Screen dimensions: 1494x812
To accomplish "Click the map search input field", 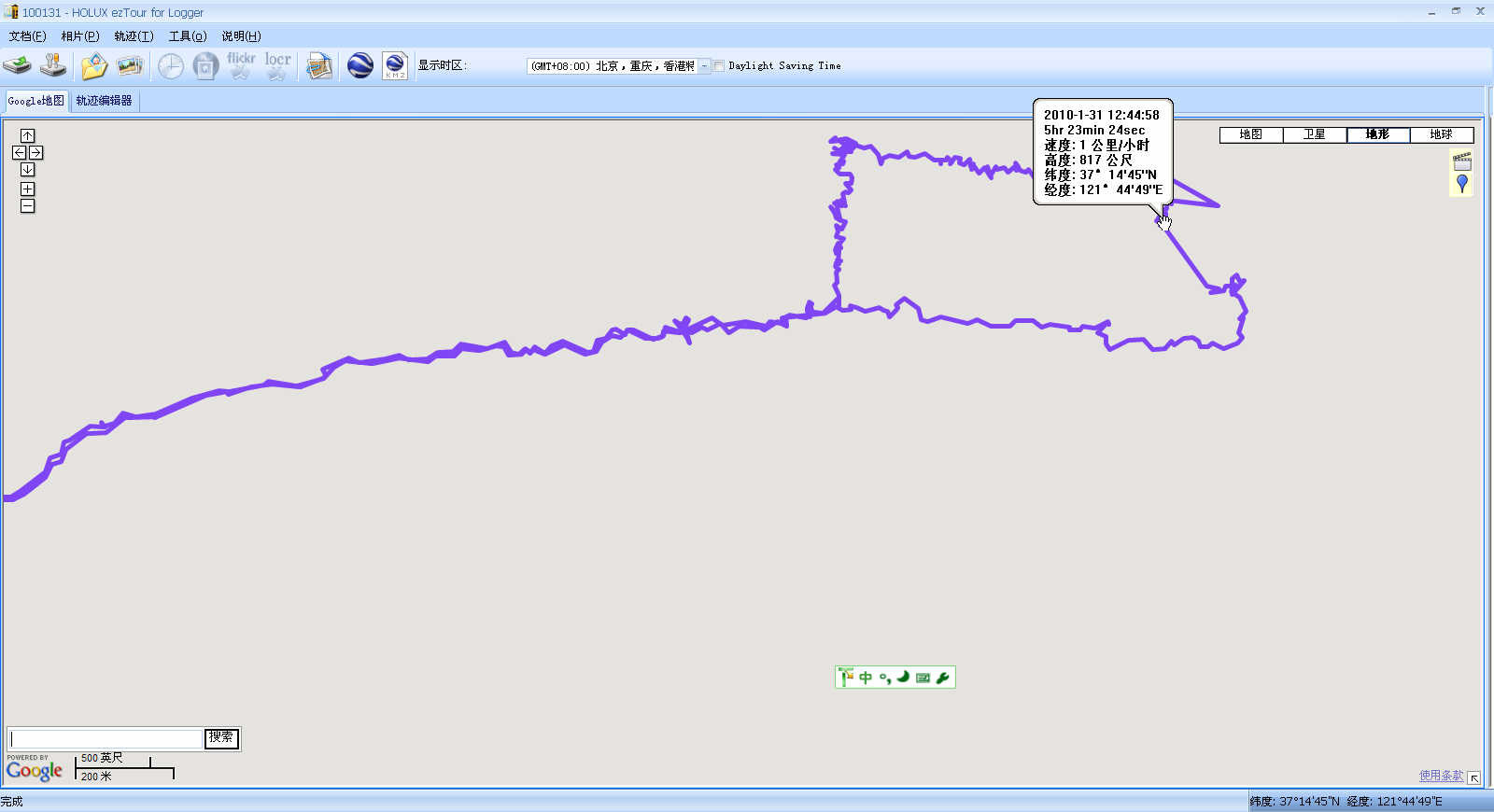I will [x=105, y=738].
